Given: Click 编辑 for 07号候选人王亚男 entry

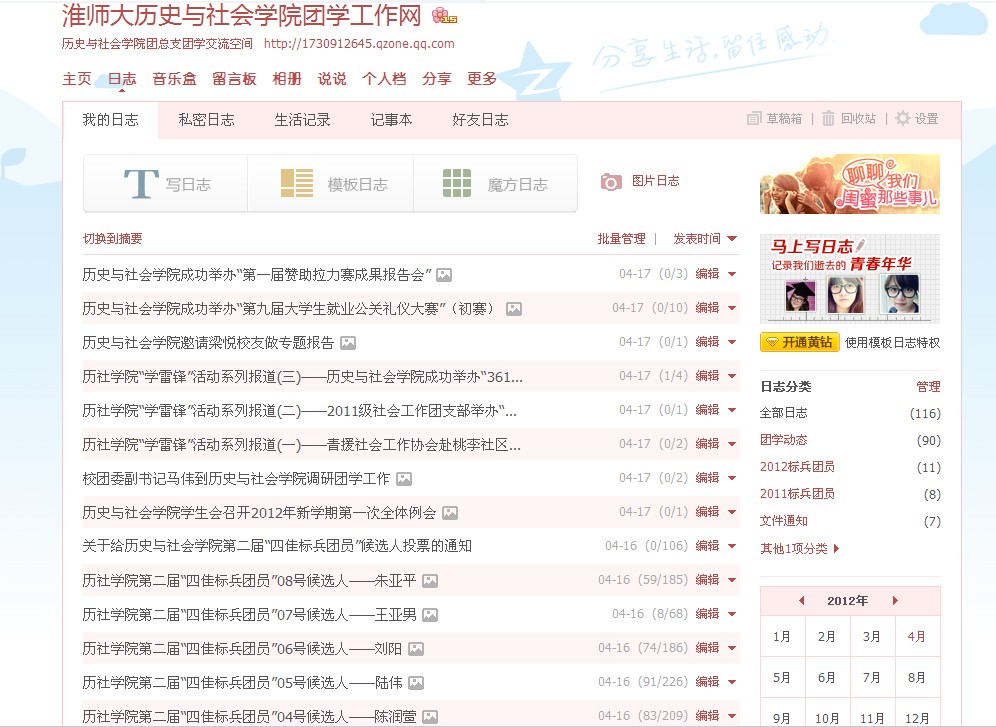Looking at the screenshot, I should (x=707, y=614).
